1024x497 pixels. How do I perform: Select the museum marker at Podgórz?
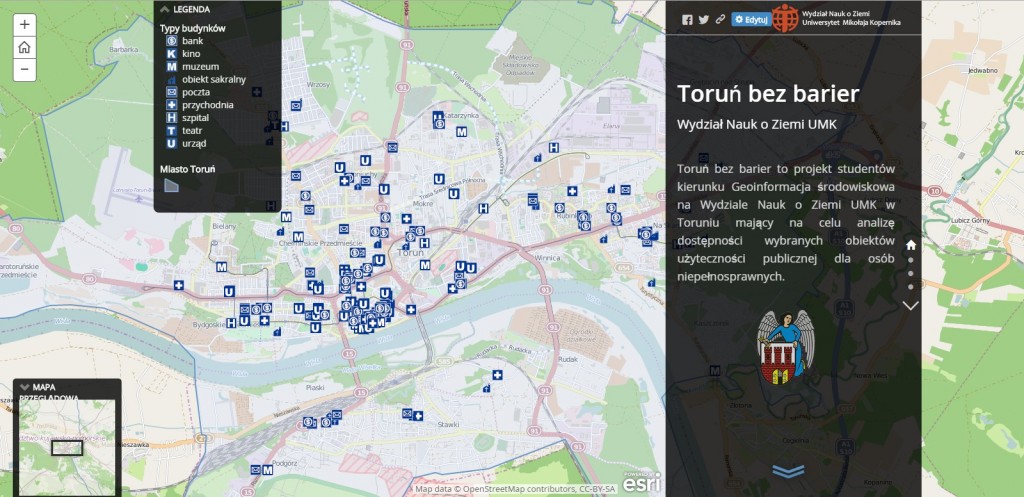click(267, 470)
